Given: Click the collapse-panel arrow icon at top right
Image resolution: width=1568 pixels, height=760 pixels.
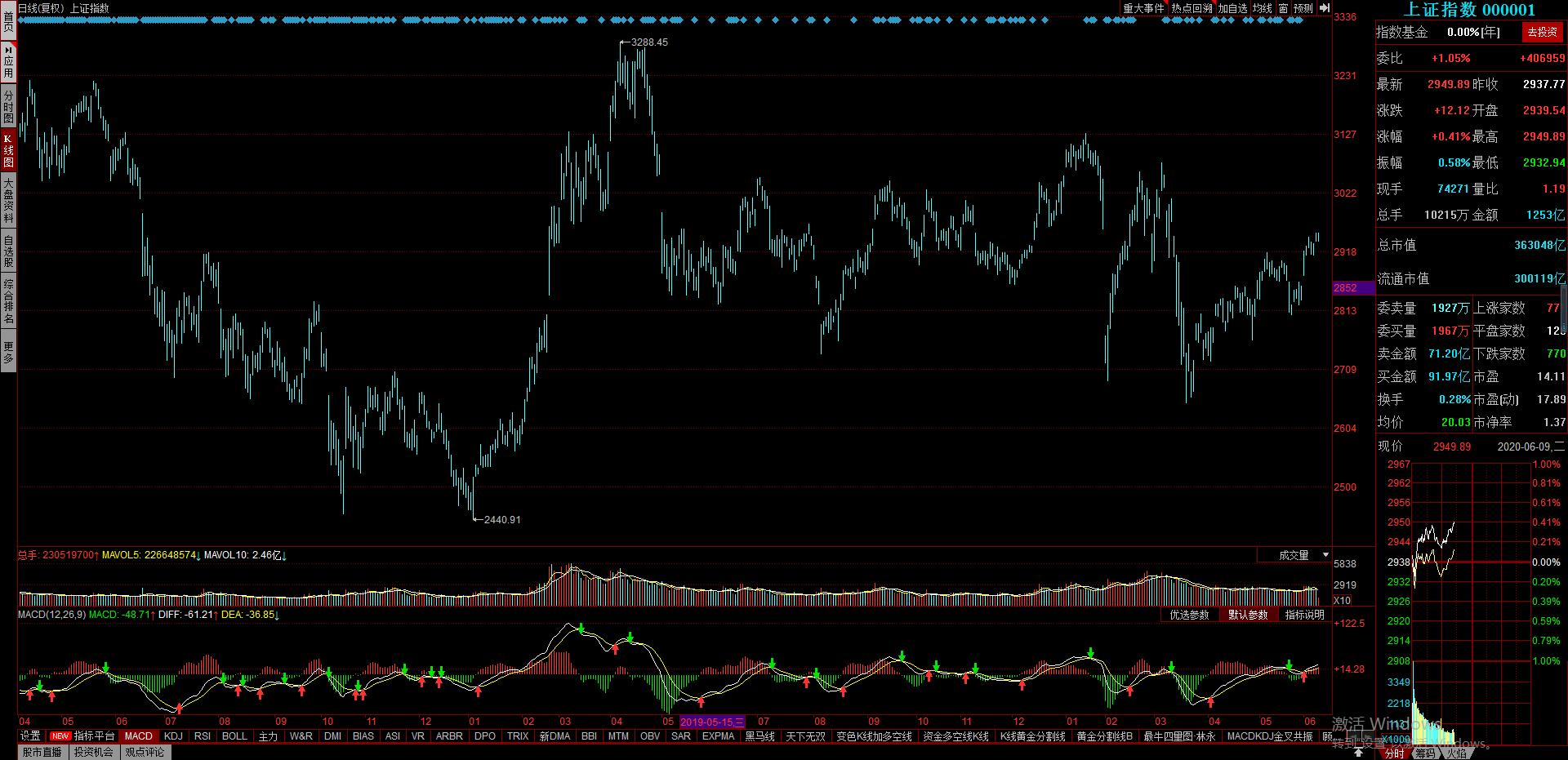Looking at the screenshot, I should [x=1325, y=8].
